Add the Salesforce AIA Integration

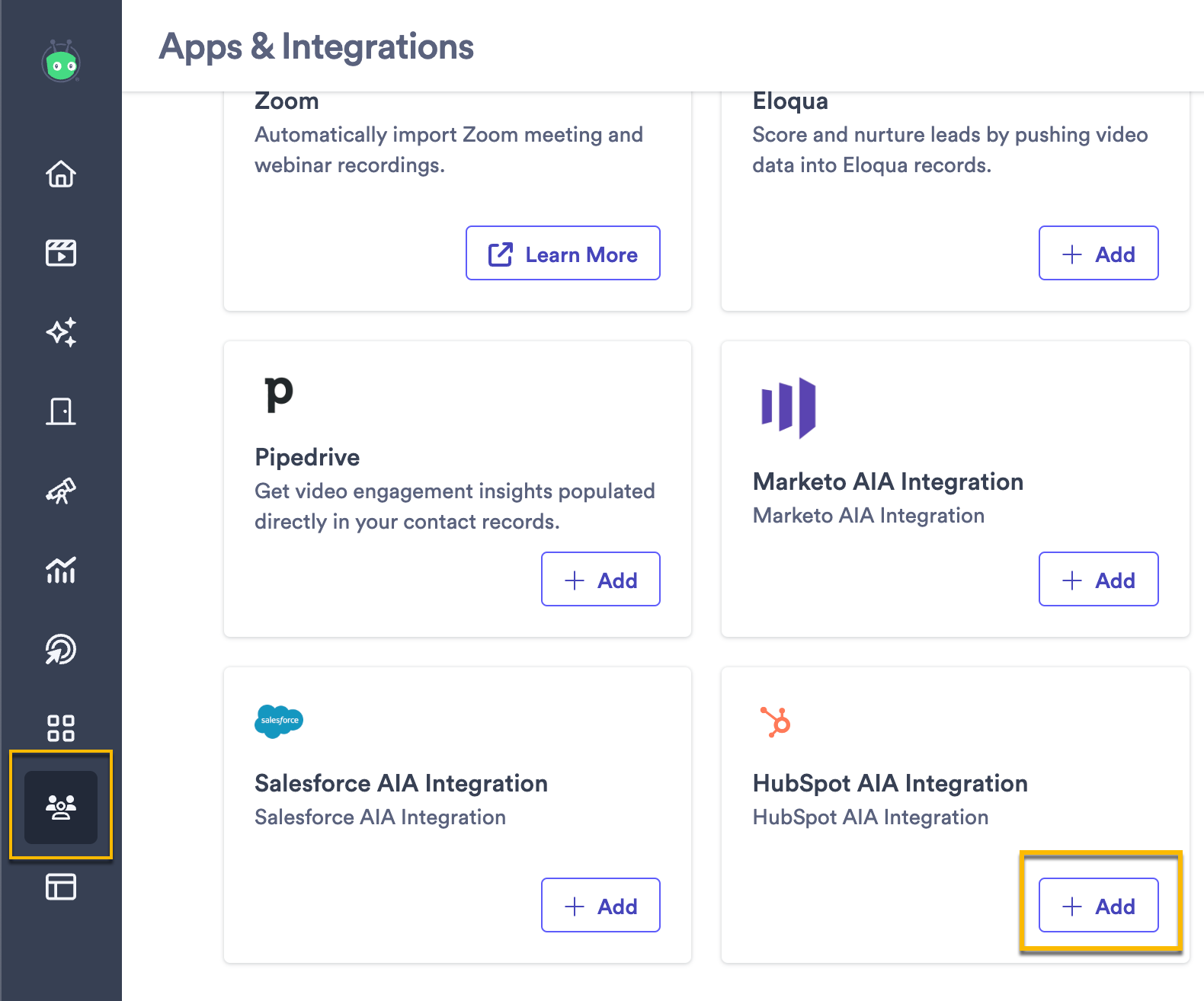click(x=600, y=905)
